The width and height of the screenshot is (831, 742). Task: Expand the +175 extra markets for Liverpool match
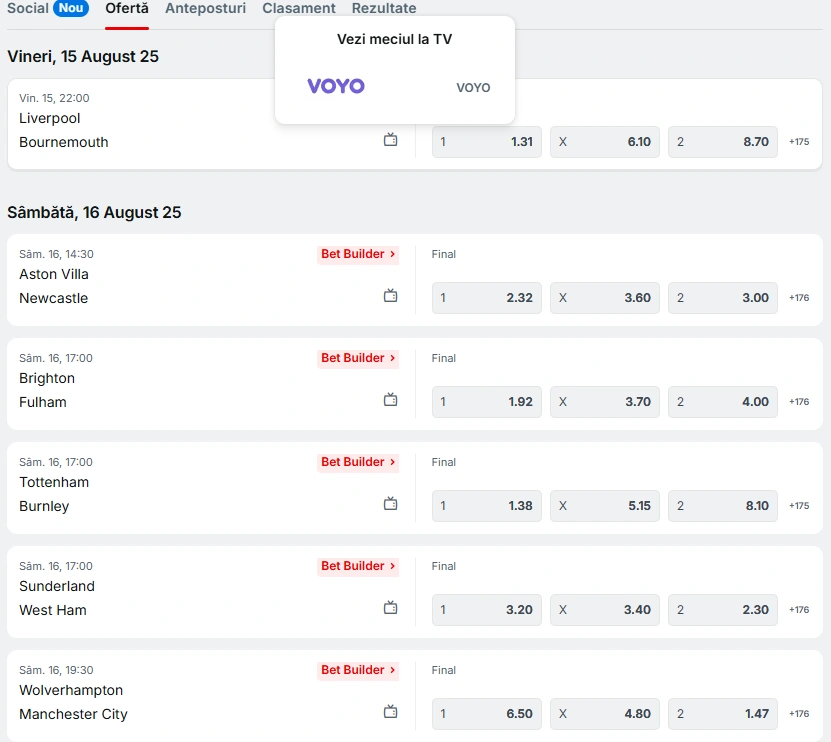[799, 142]
